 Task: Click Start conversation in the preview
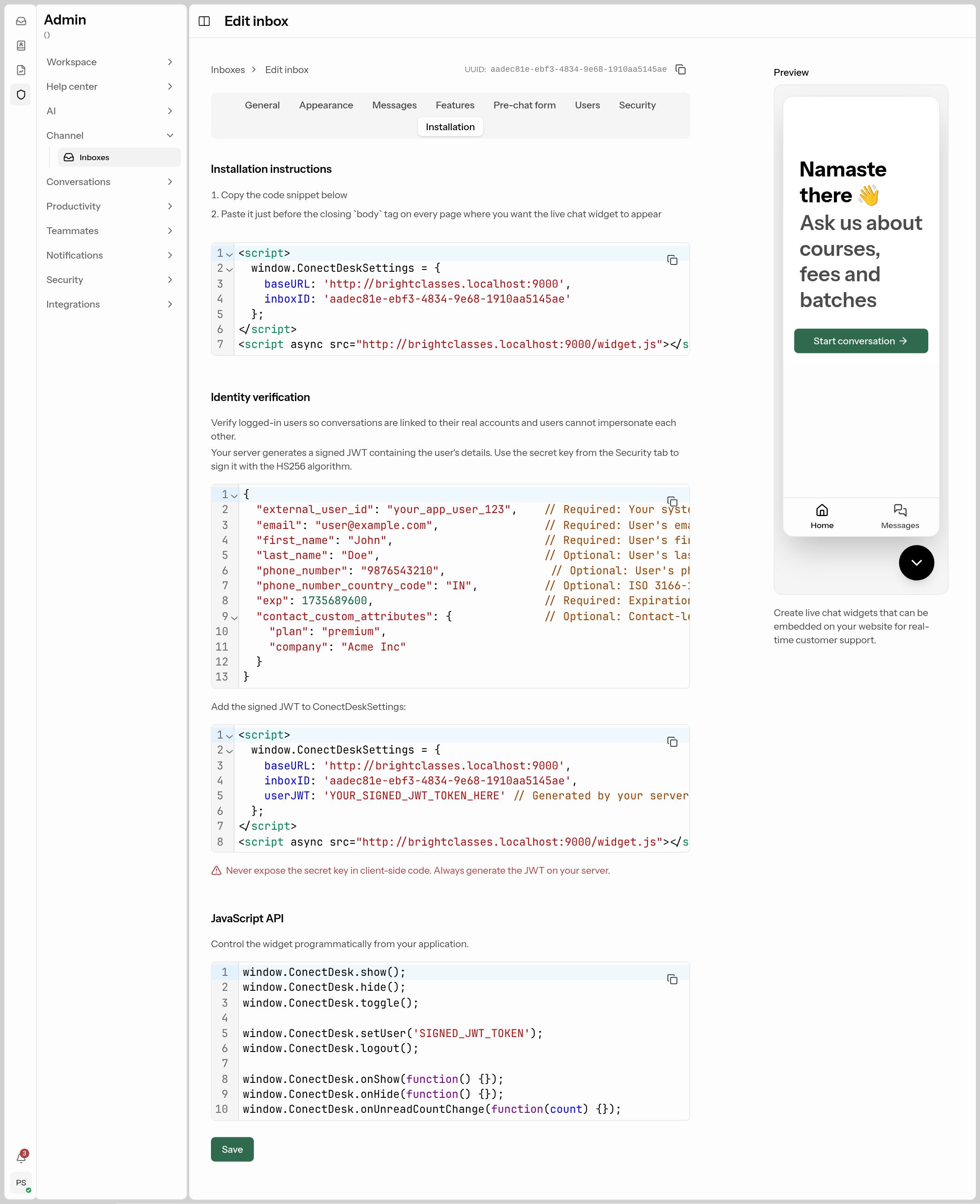point(861,341)
